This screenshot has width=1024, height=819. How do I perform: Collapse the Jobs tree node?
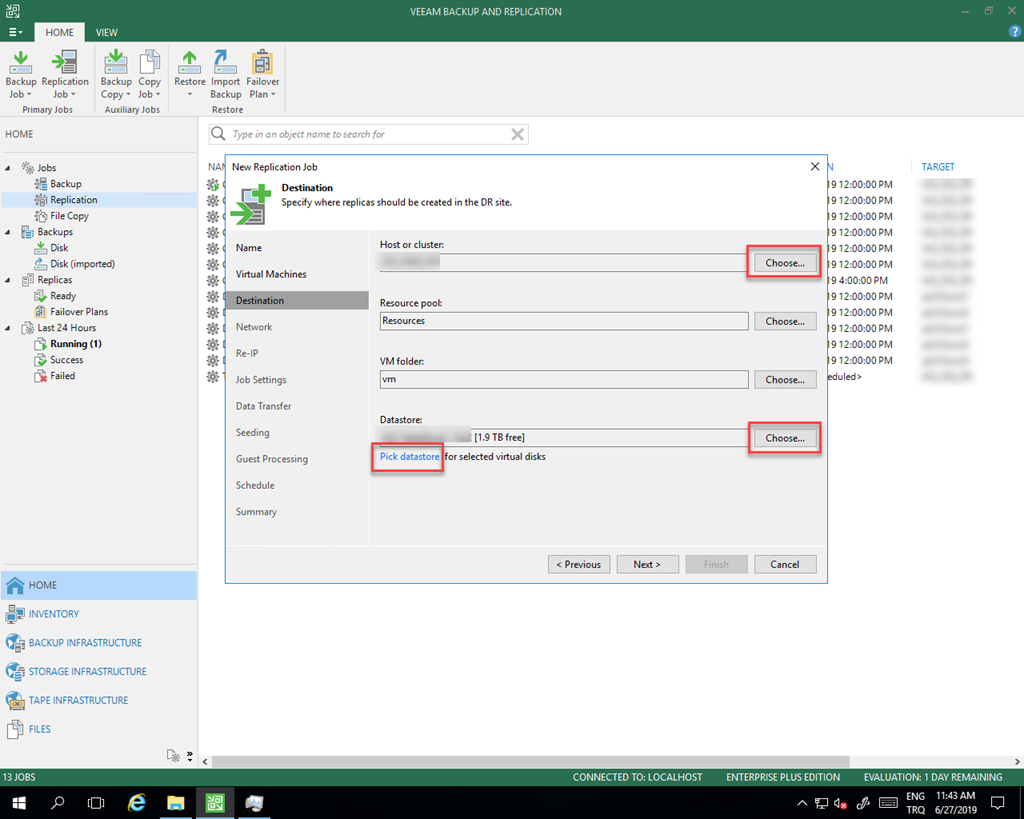[8, 168]
